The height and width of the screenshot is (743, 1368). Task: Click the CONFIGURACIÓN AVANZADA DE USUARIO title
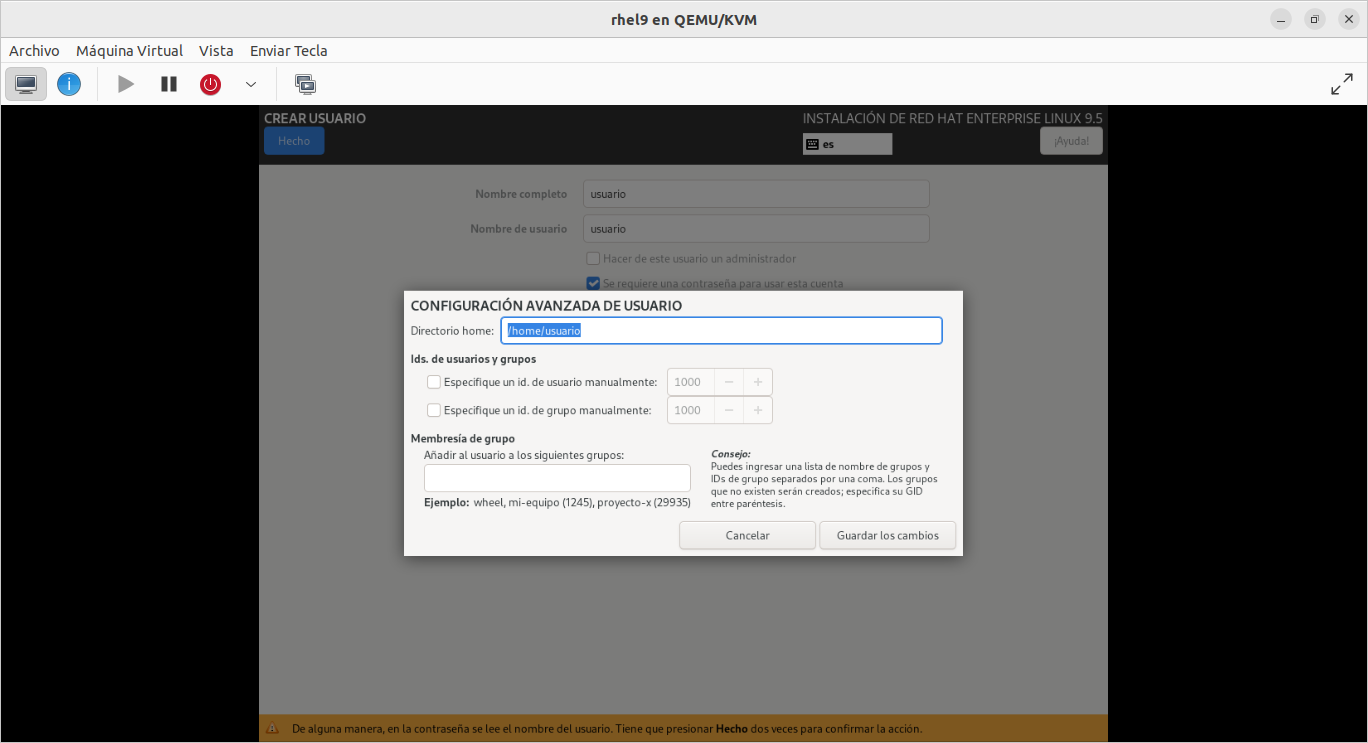[546, 306]
